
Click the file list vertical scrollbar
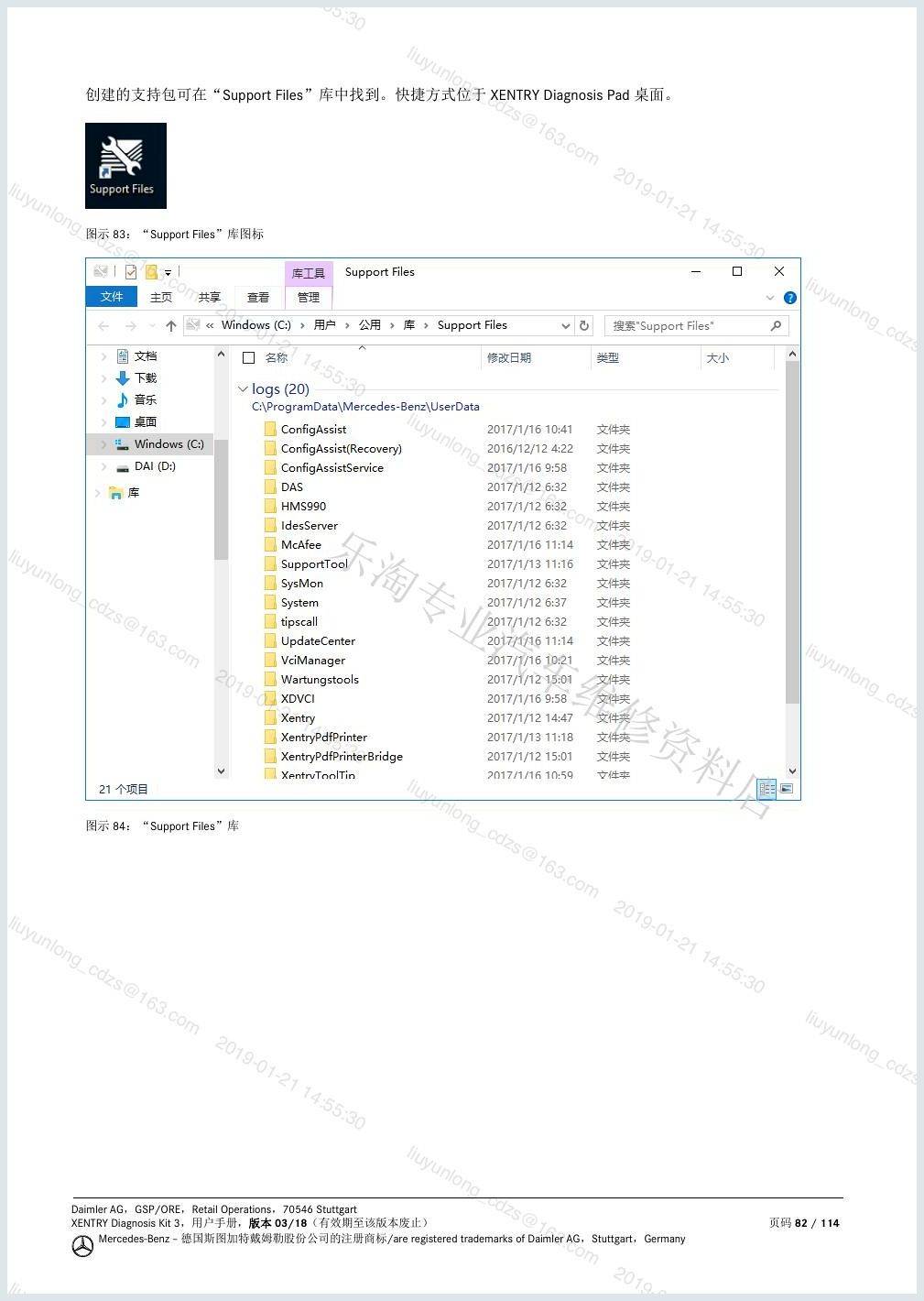[793, 532]
